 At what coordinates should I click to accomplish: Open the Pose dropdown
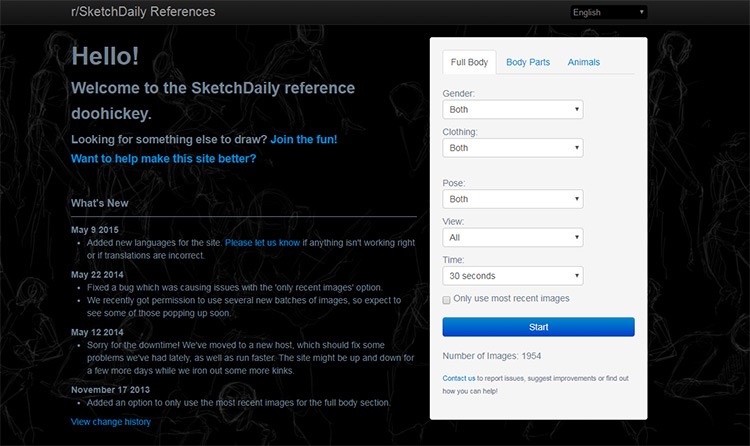[x=513, y=199]
